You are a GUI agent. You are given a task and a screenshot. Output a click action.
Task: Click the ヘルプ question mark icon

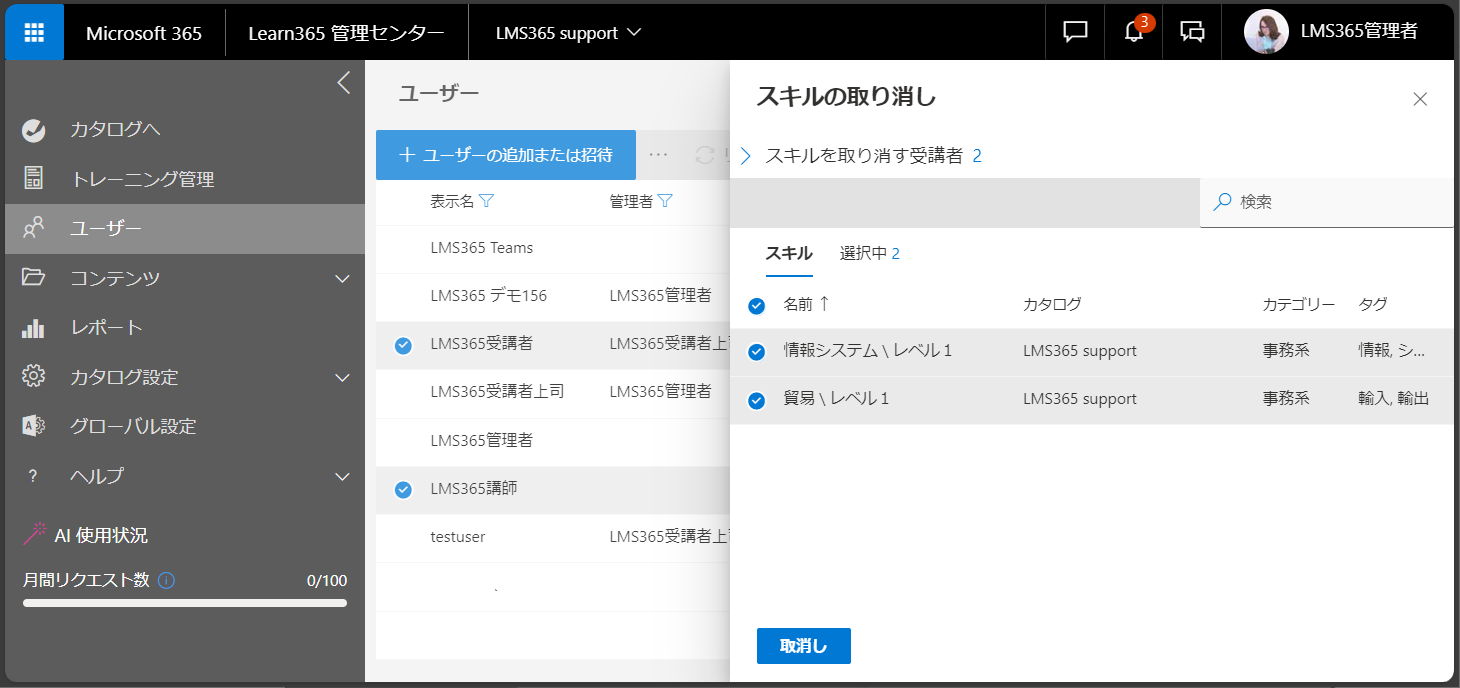(x=33, y=476)
